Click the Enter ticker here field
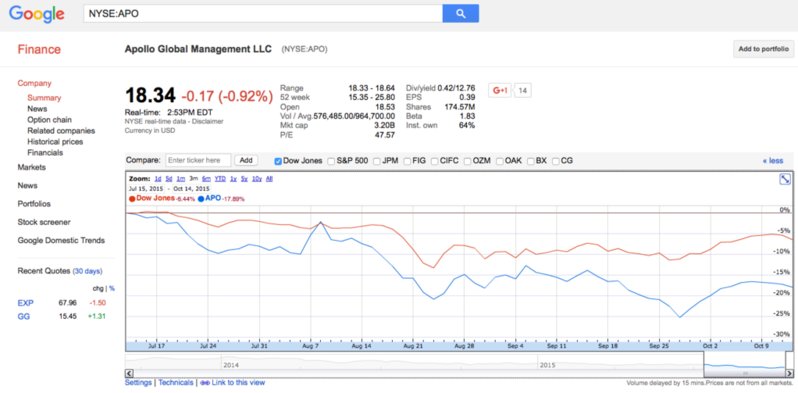Image resolution: width=798 pixels, height=393 pixels. [x=198, y=160]
